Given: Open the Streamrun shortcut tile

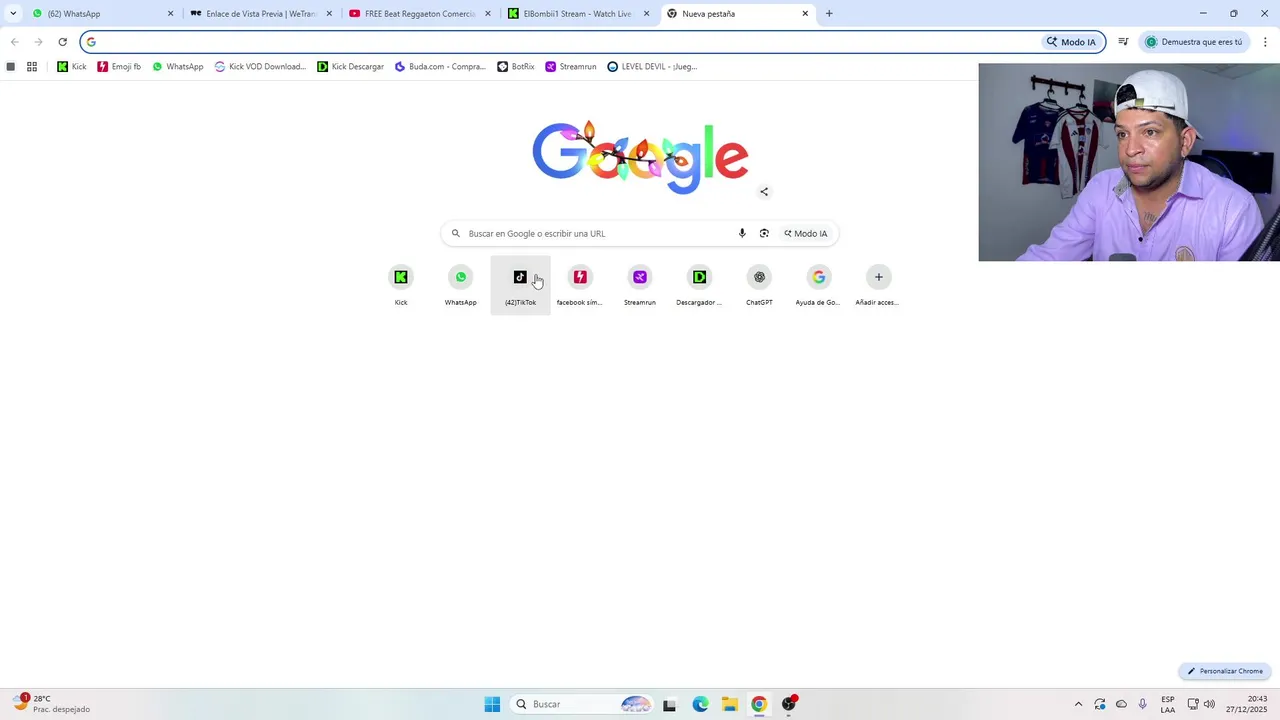Looking at the screenshot, I should (x=640, y=285).
